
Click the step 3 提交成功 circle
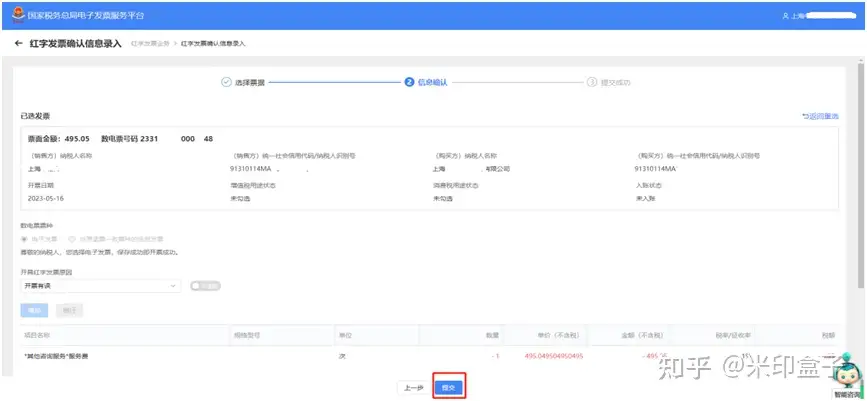(x=592, y=82)
